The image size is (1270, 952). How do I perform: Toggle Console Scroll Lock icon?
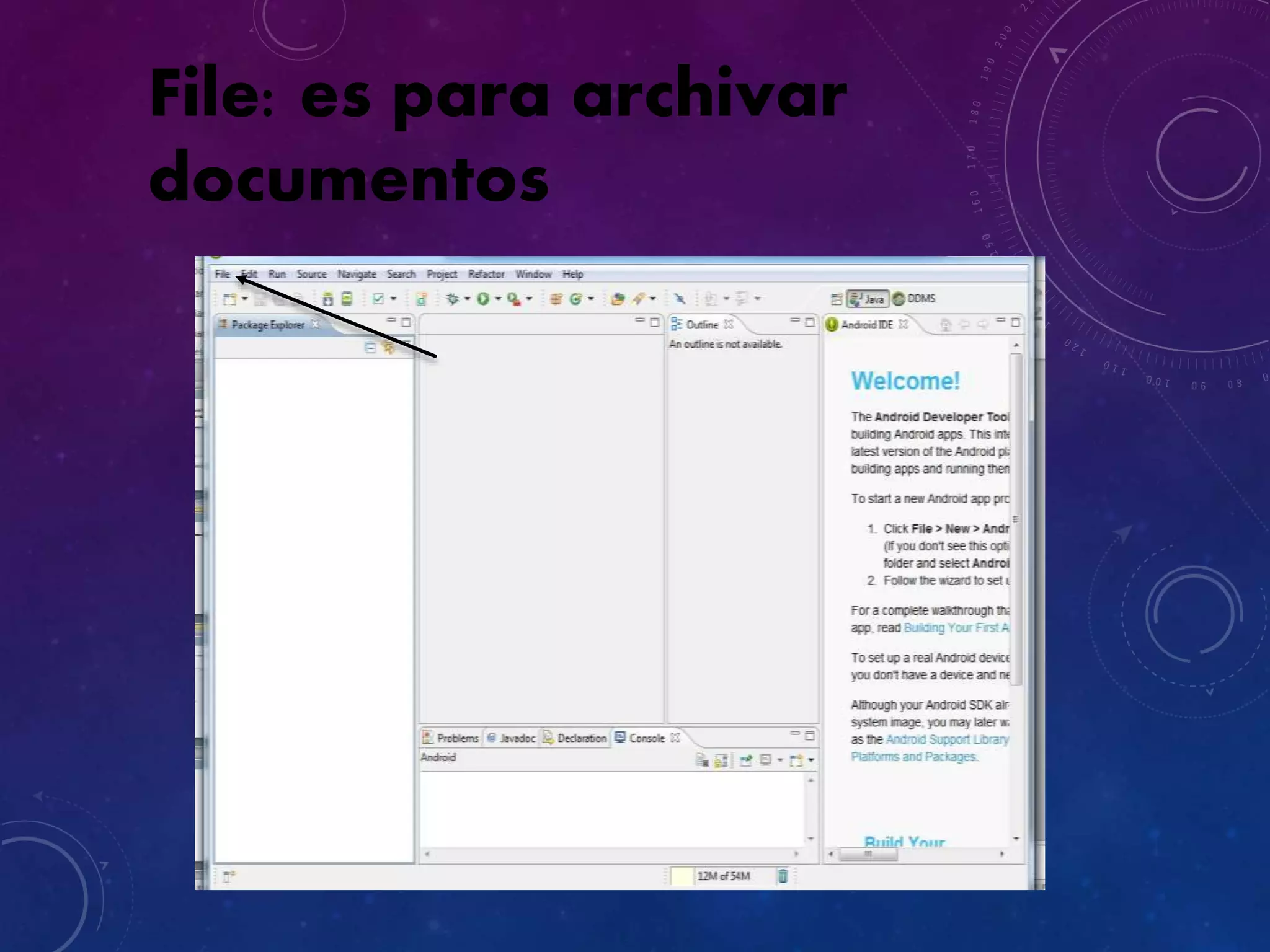[721, 760]
